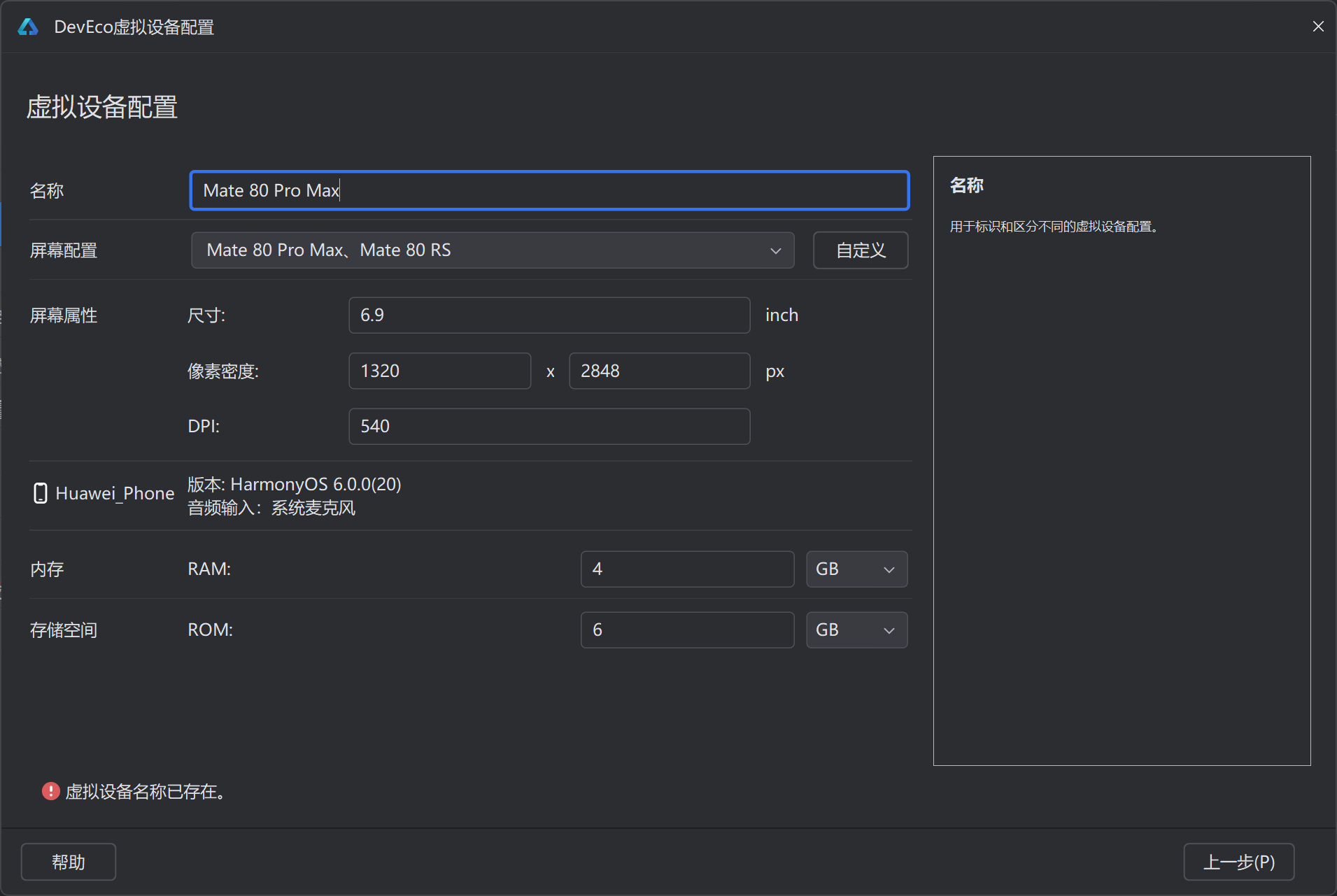This screenshot has height=896, width=1337.
Task: Click the inch unit label
Action: 781,315
